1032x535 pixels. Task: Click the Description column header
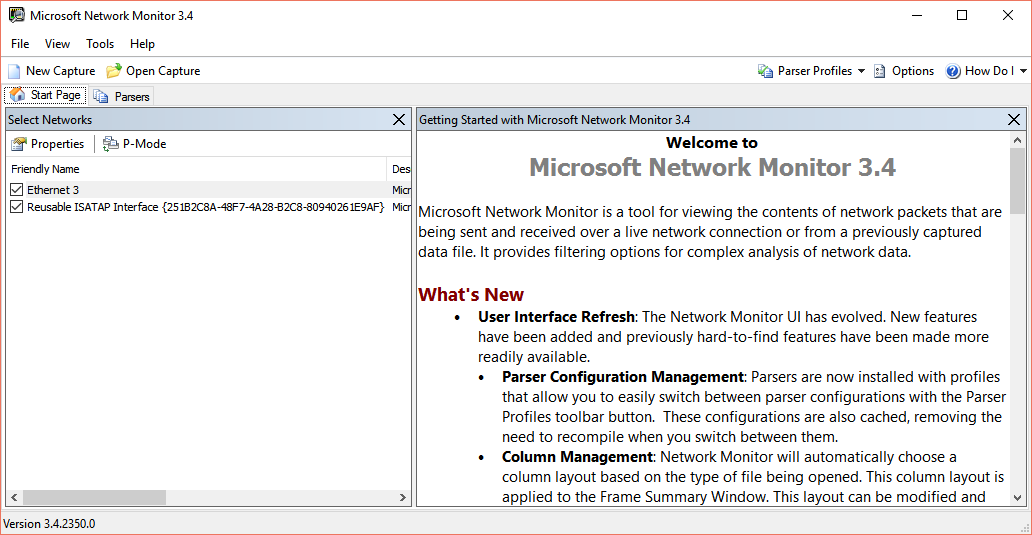(400, 169)
